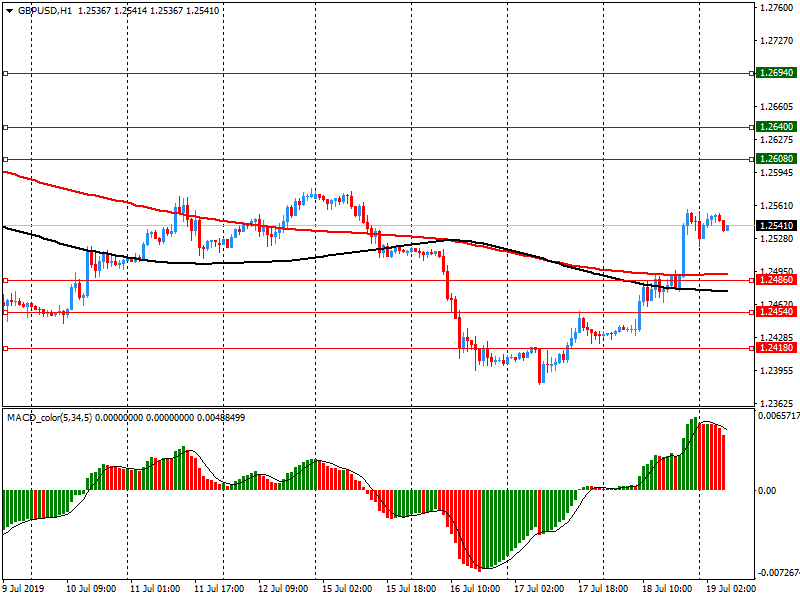Click the 1.25610 price scale value

coord(777,206)
